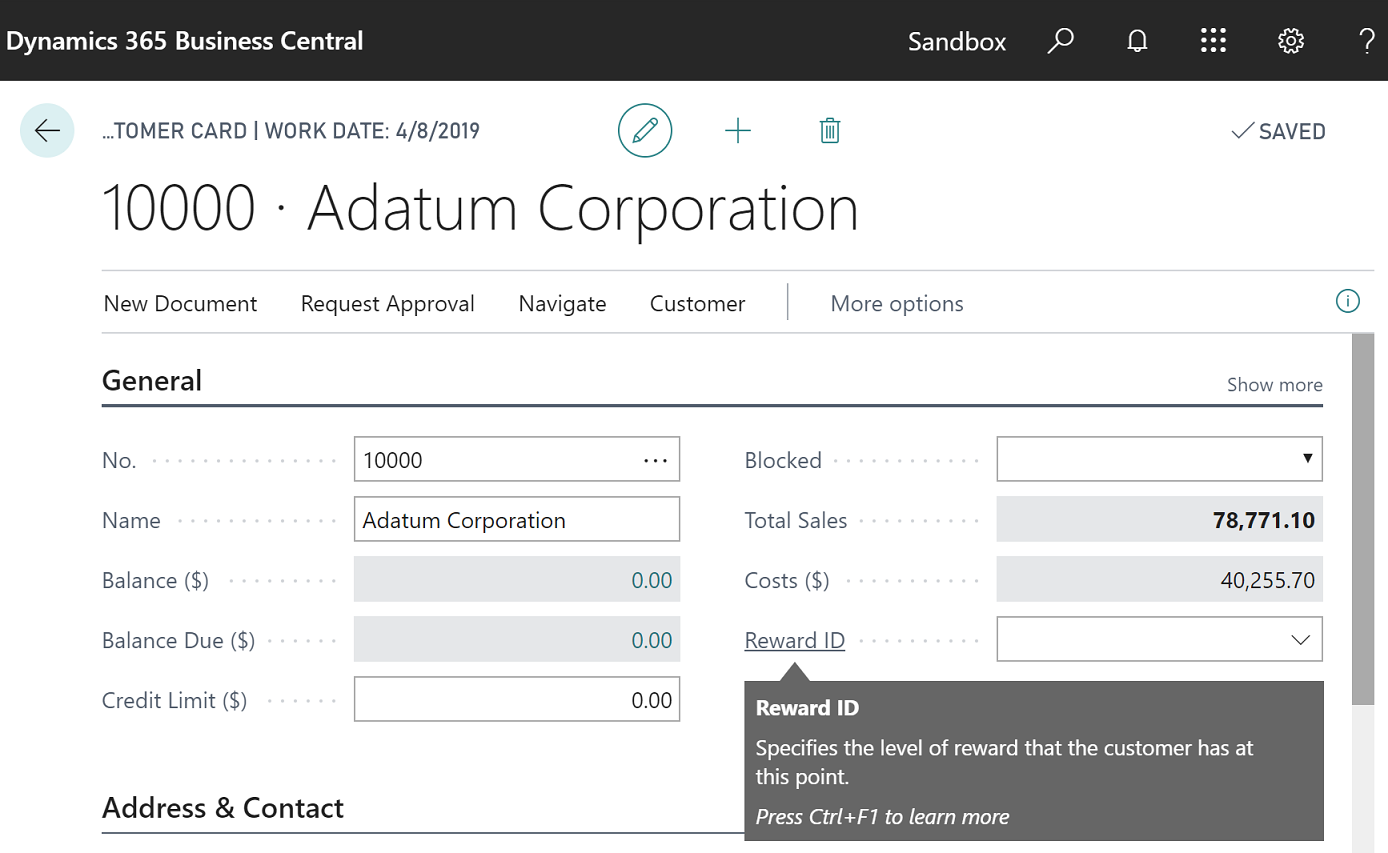The width and height of the screenshot is (1388, 853).
Task: Click in the Credit Limit input field
Action: (516, 699)
